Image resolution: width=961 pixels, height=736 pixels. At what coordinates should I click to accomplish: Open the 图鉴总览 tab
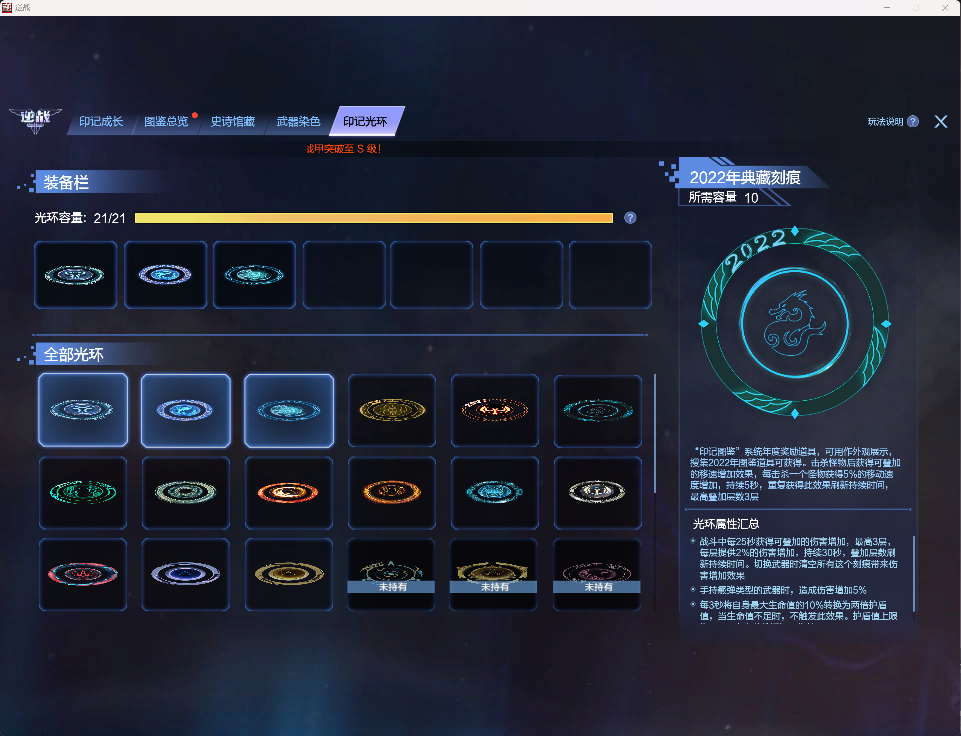coord(166,121)
